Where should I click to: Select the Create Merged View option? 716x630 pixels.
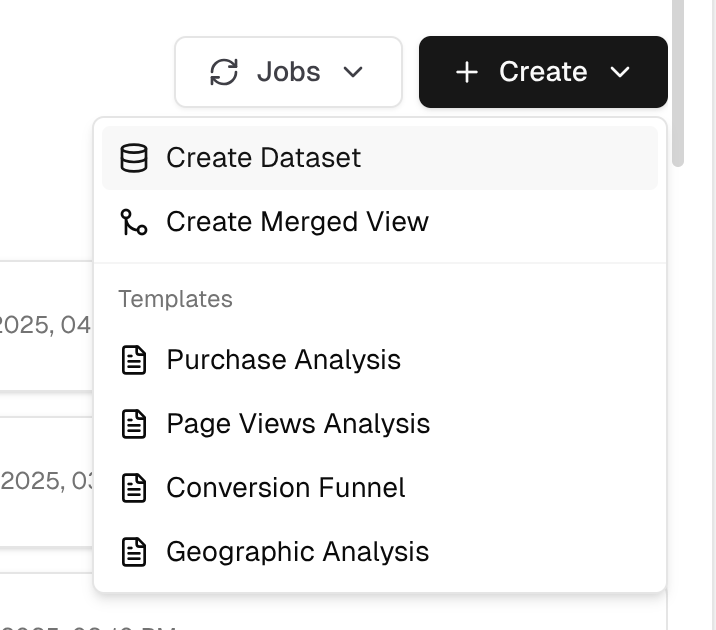297,222
